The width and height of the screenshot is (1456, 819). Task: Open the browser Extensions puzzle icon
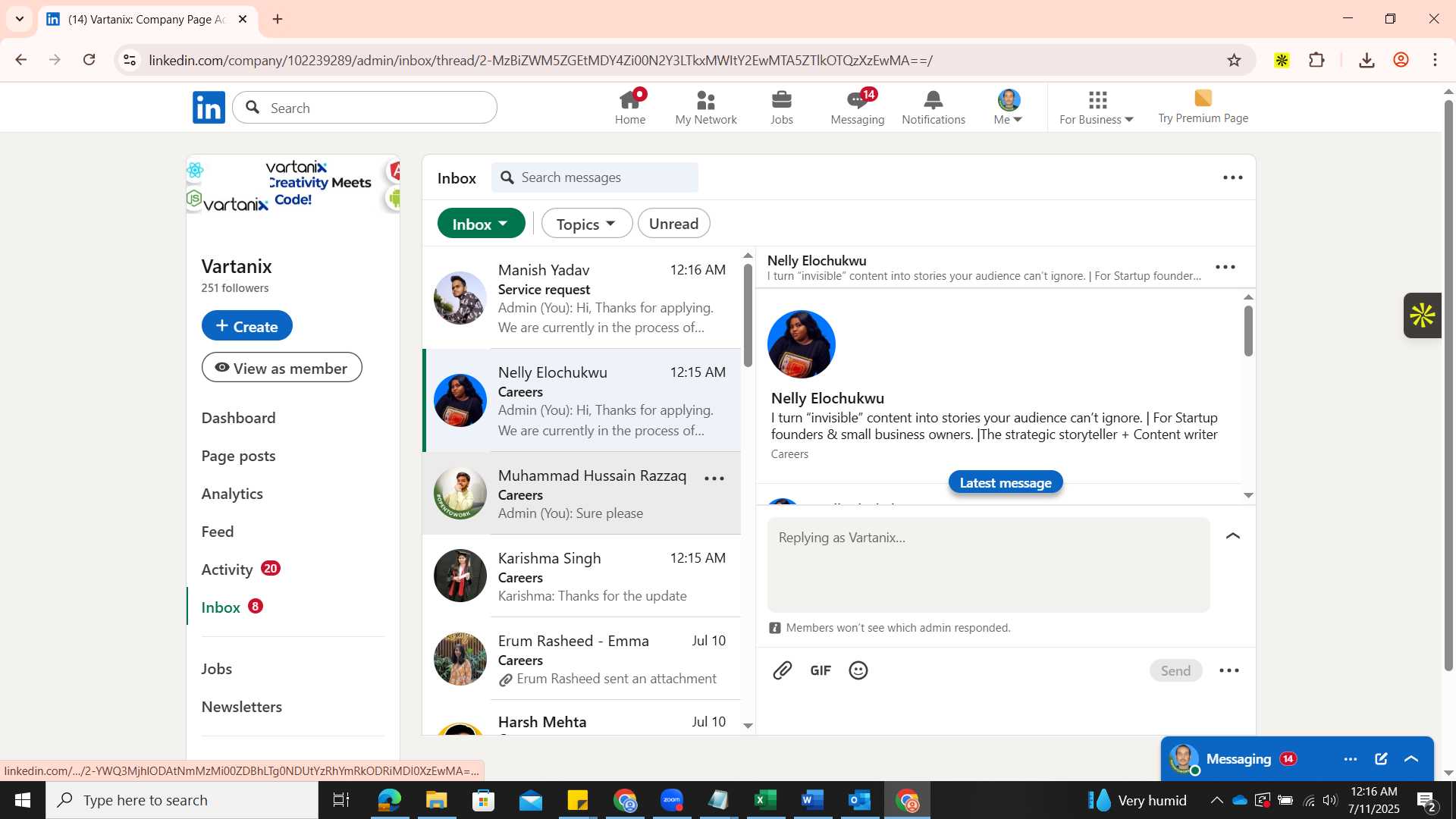click(1317, 60)
